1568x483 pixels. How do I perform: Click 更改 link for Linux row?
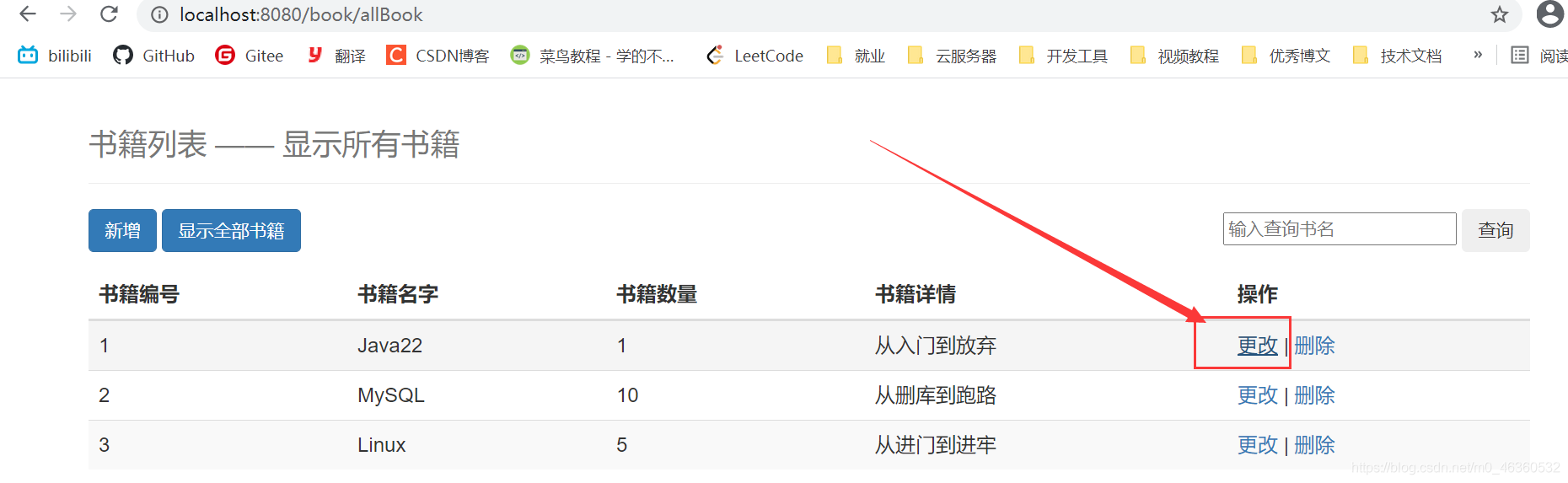[x=1258, y=445]
